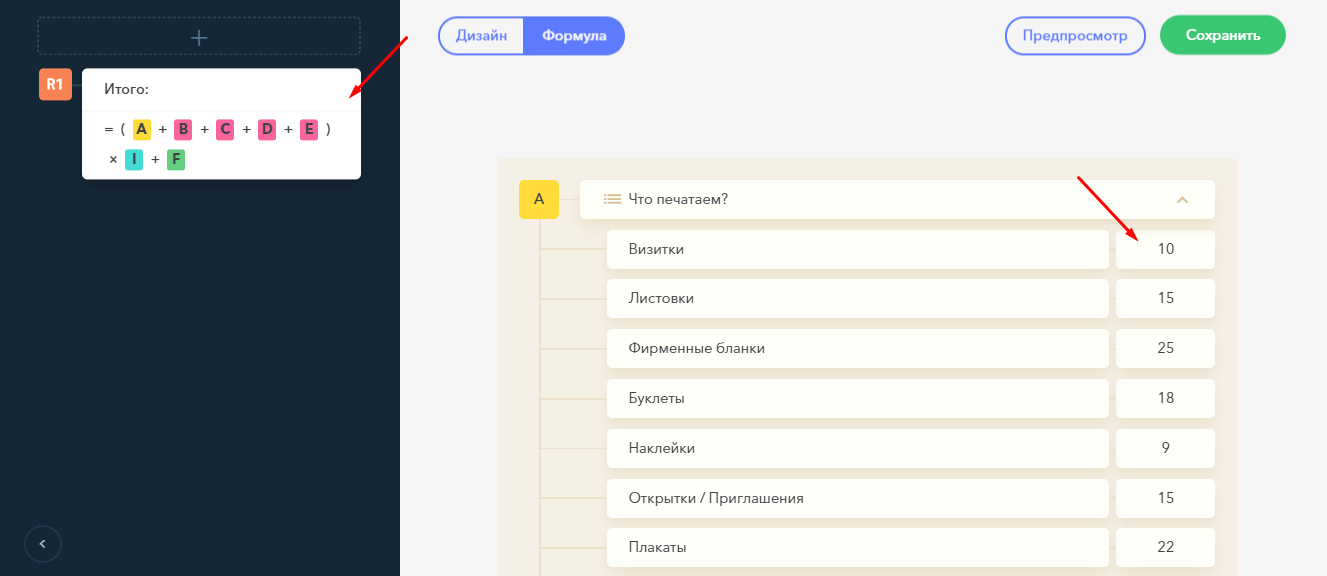Edit value 15 for Открытки / Приглашения
1327x576 pixels.
1165,498
